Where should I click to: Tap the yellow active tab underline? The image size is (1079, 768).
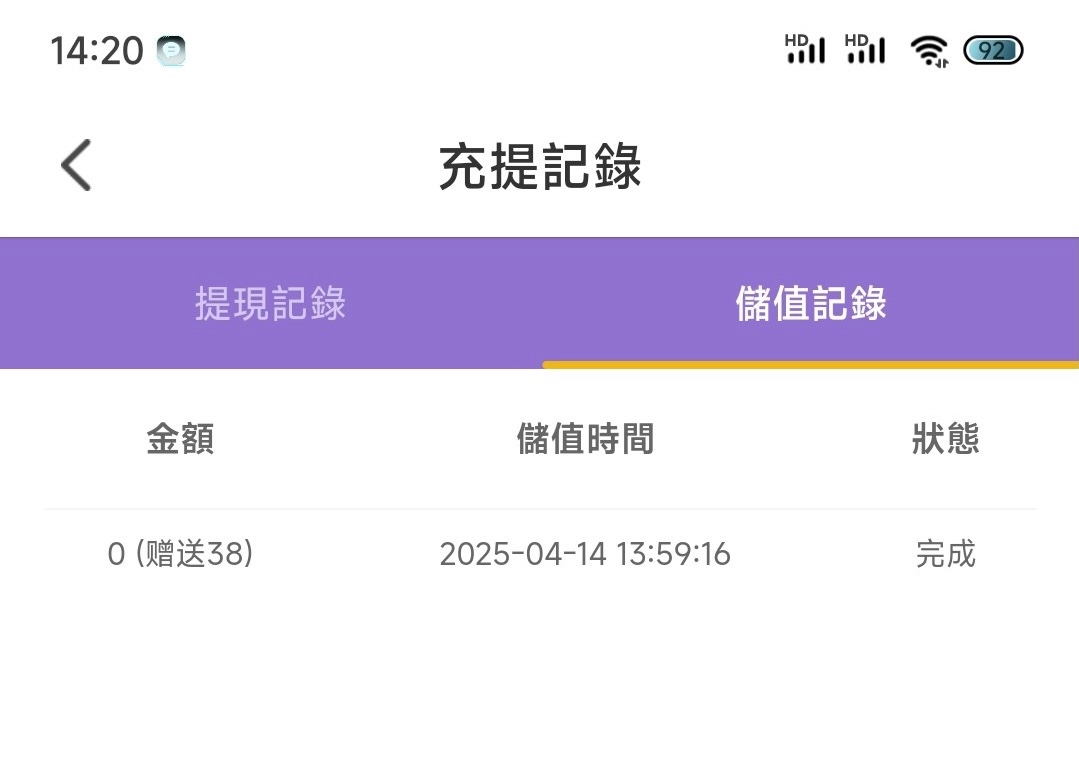tap(810, 365)
